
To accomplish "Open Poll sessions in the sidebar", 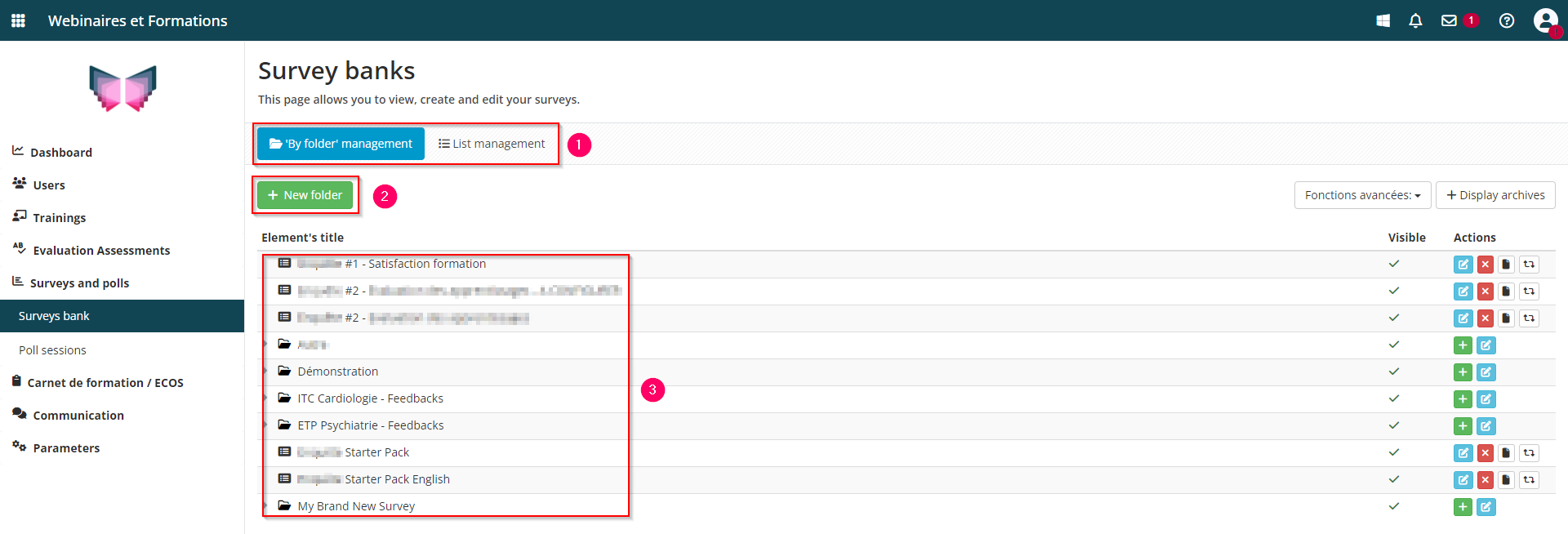I will point(52,350).
